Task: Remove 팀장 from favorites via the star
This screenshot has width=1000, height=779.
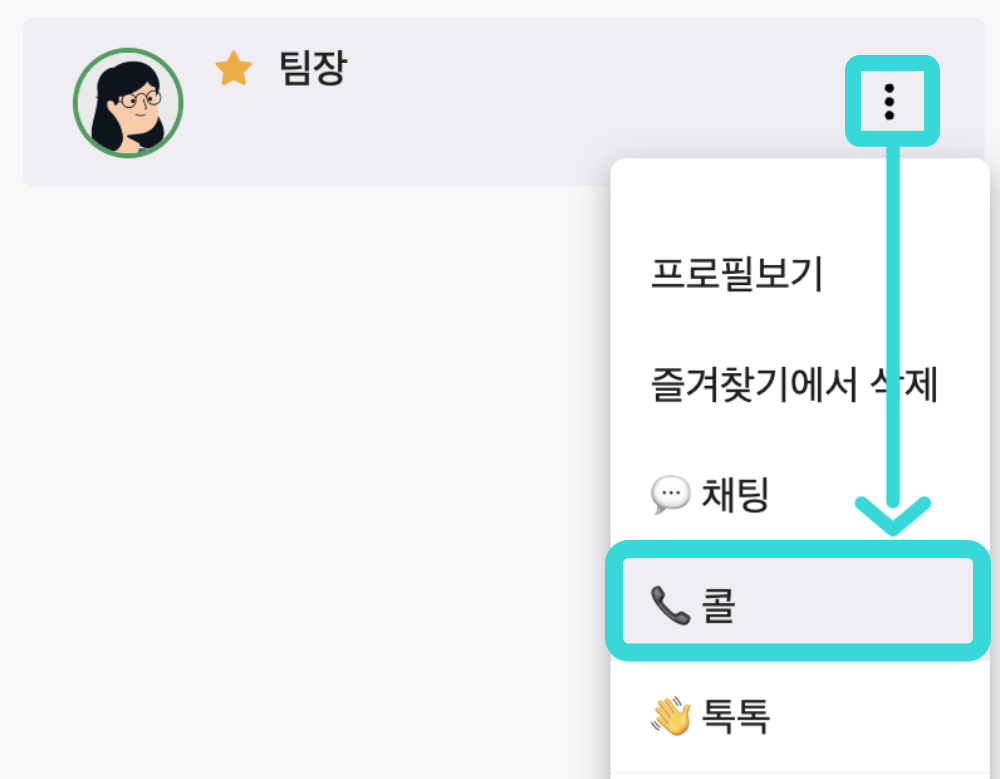Action: click(233, 69)
